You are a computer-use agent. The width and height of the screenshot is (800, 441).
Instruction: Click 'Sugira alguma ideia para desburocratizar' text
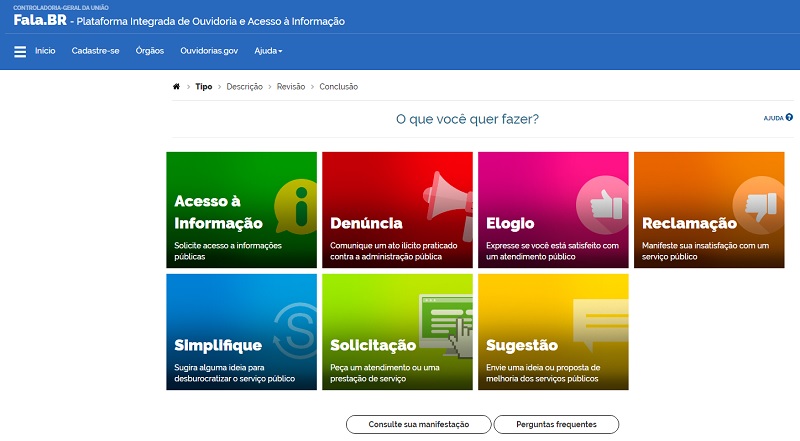(234, 373)
